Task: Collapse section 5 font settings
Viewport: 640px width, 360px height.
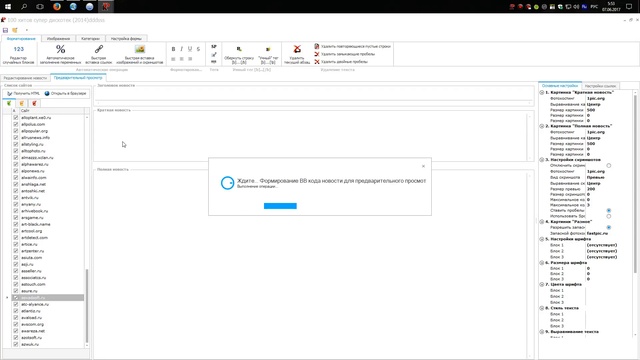Action: 542,239
